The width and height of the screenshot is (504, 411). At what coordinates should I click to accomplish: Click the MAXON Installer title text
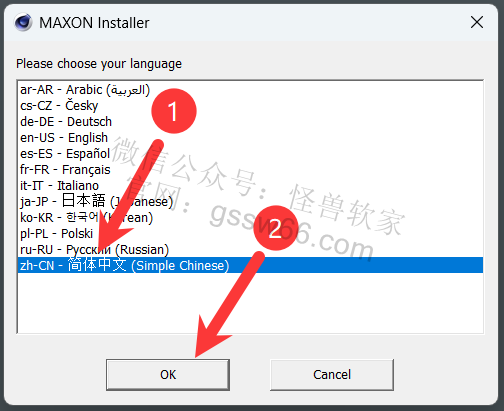pyautogui.click(x=94, y=23)
